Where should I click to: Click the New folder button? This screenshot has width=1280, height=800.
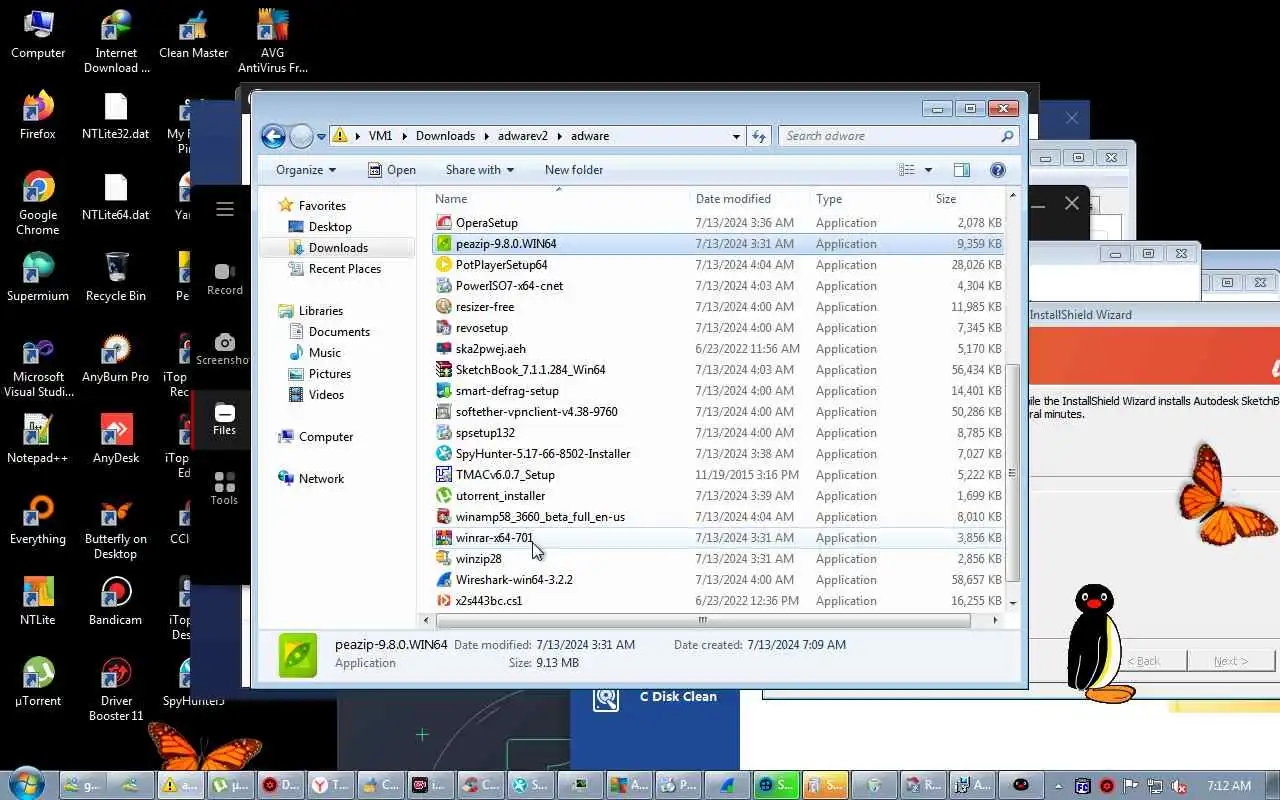click(574, 170)
